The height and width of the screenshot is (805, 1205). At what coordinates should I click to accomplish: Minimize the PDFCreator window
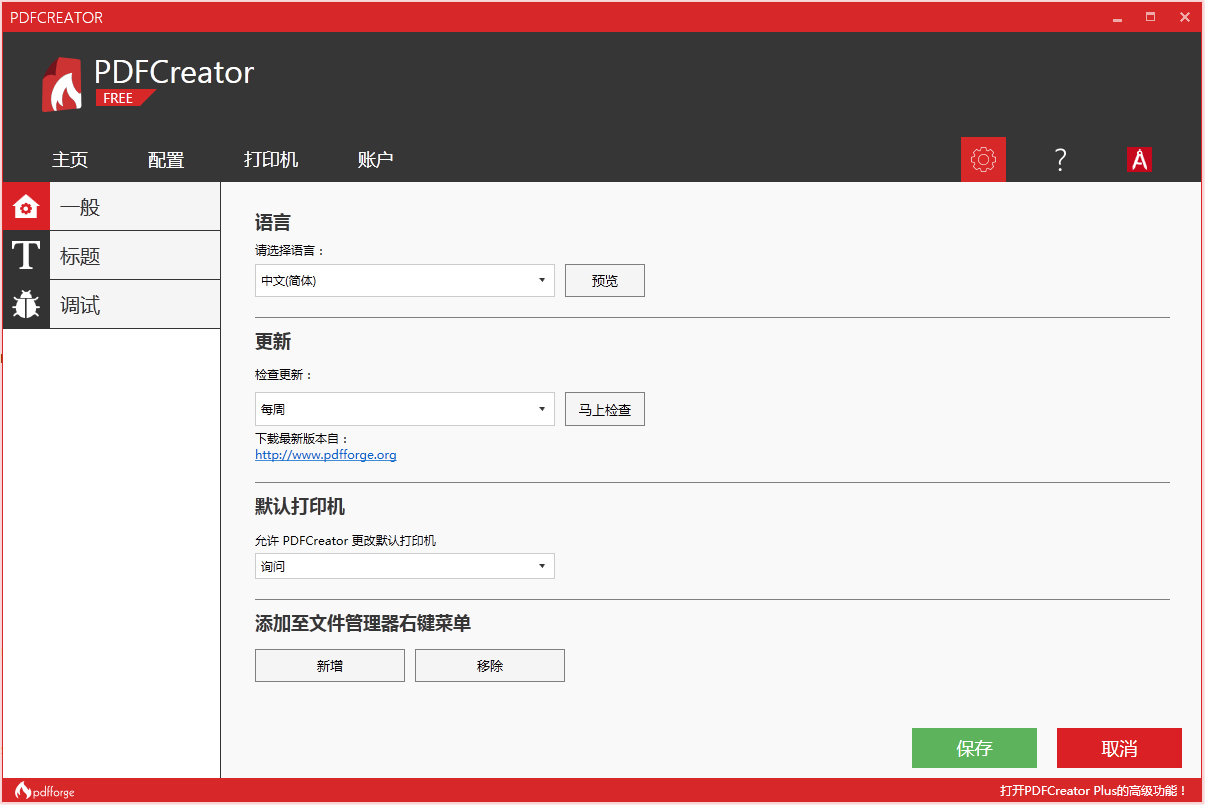[1118, 17]
